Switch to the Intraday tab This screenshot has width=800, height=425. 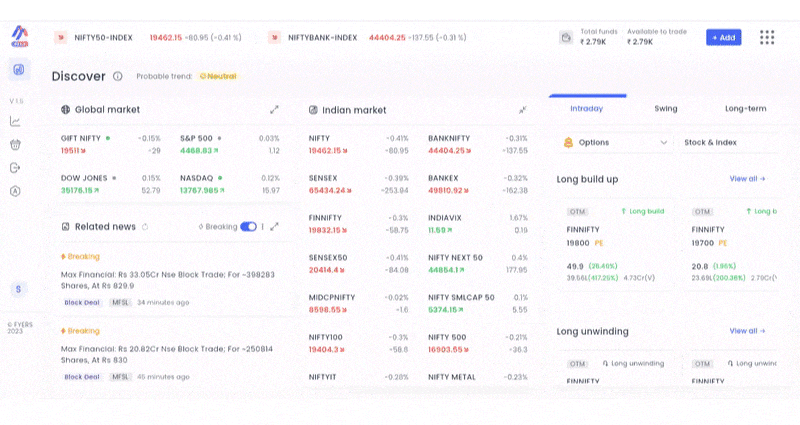pos(587,109)
